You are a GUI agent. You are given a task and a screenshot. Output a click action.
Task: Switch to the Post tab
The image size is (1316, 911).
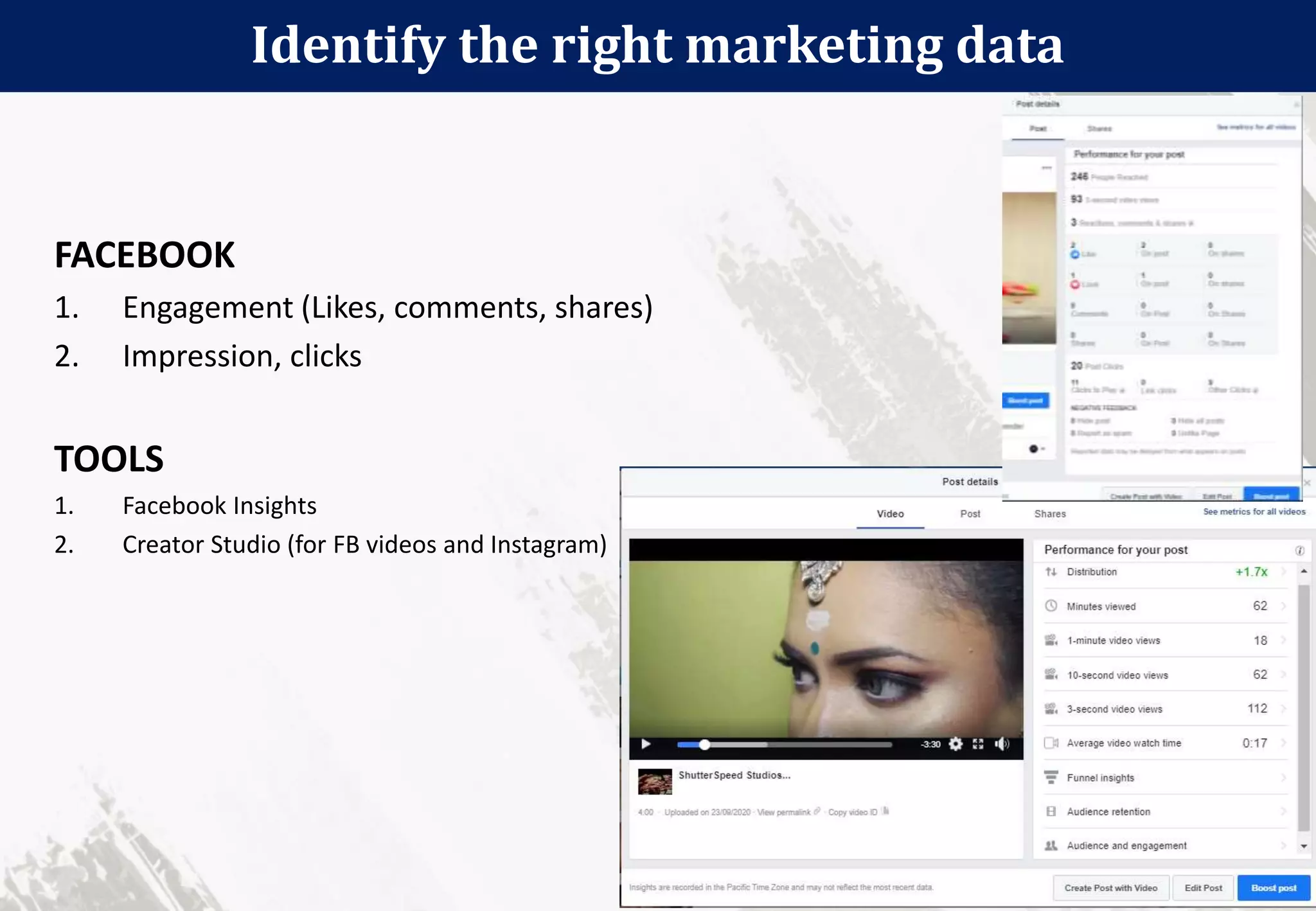[970, 514]
